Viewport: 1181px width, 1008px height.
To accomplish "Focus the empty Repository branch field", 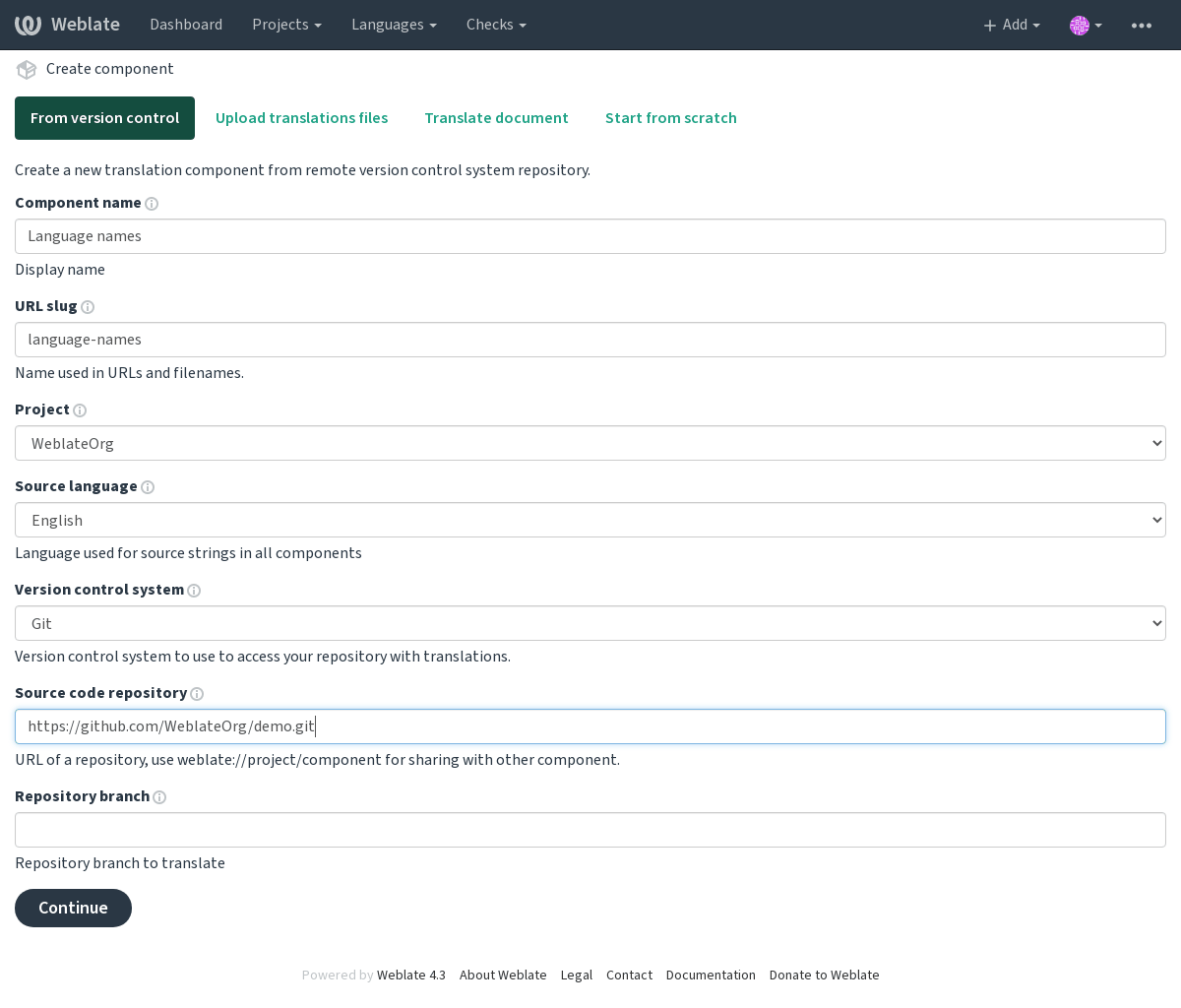I will click(590, 830).
